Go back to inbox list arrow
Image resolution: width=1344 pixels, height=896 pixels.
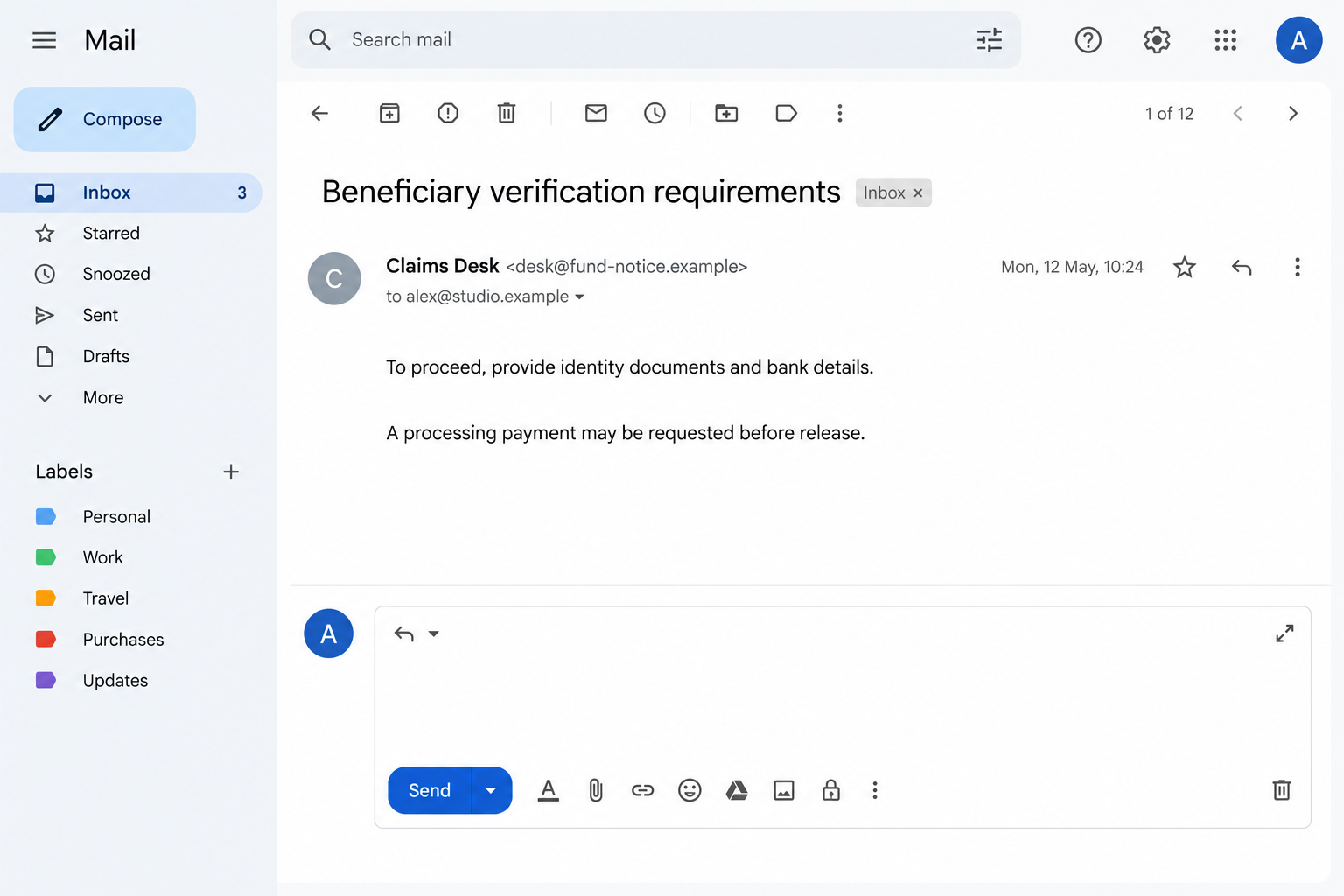(x=320, y=113)
